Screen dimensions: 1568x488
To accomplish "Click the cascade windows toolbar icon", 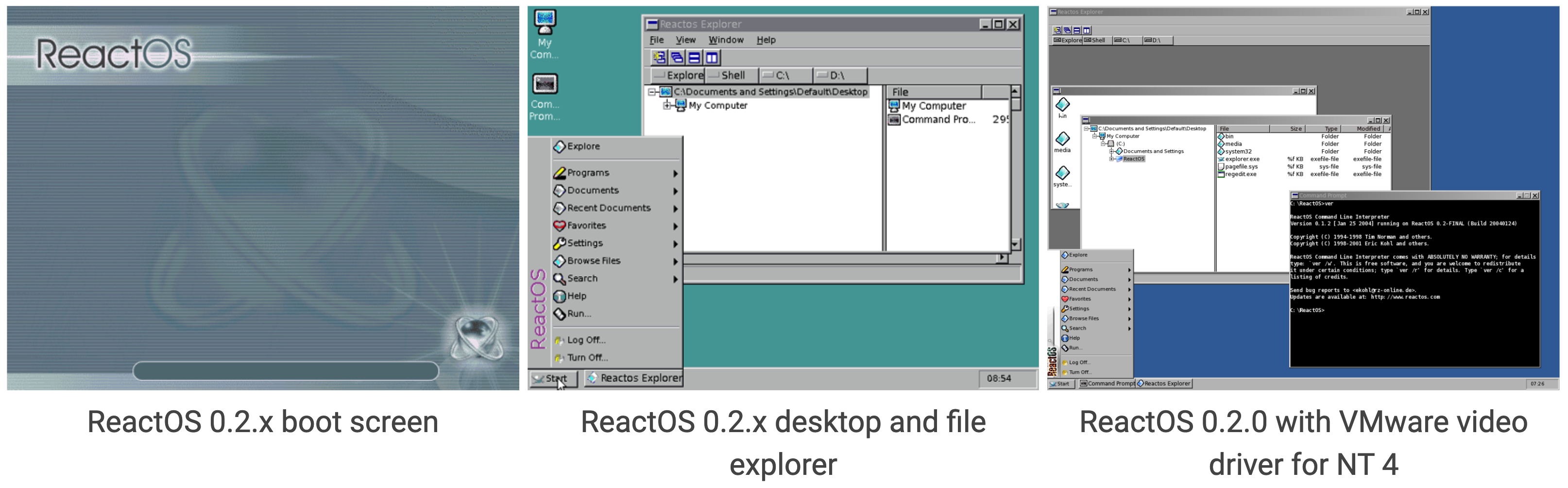I will (678, 58).
